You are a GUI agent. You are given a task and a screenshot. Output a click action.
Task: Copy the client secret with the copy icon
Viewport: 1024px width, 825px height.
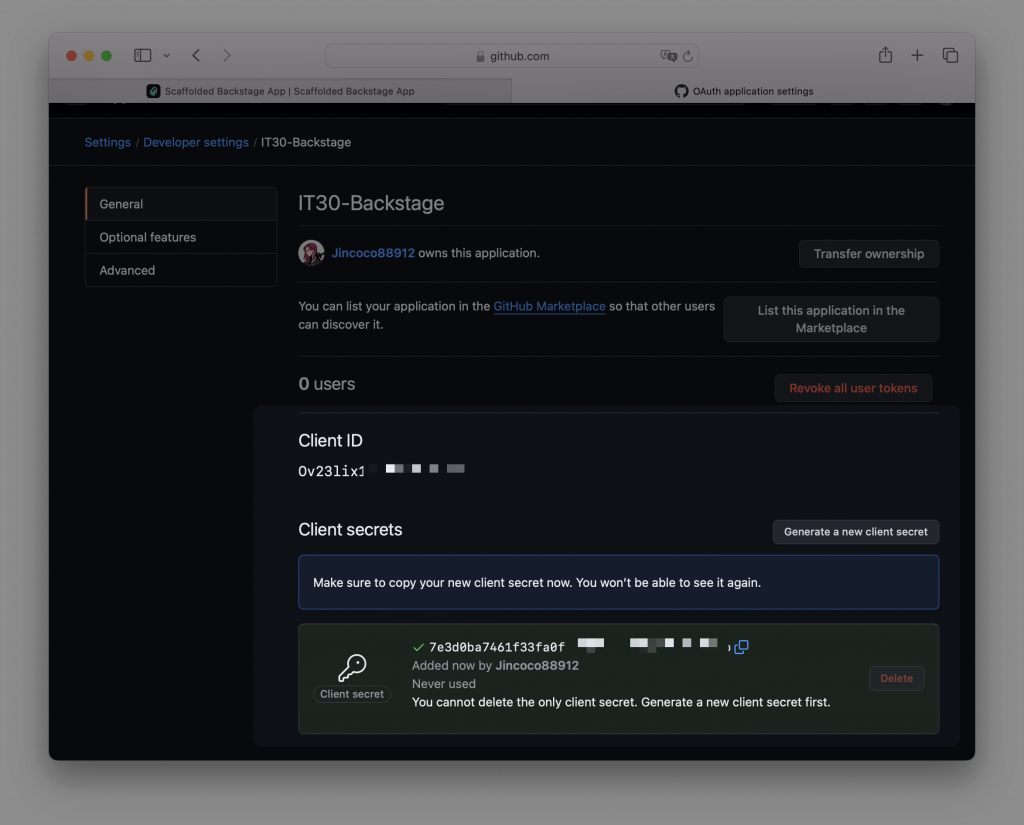[x=741, y=647]
